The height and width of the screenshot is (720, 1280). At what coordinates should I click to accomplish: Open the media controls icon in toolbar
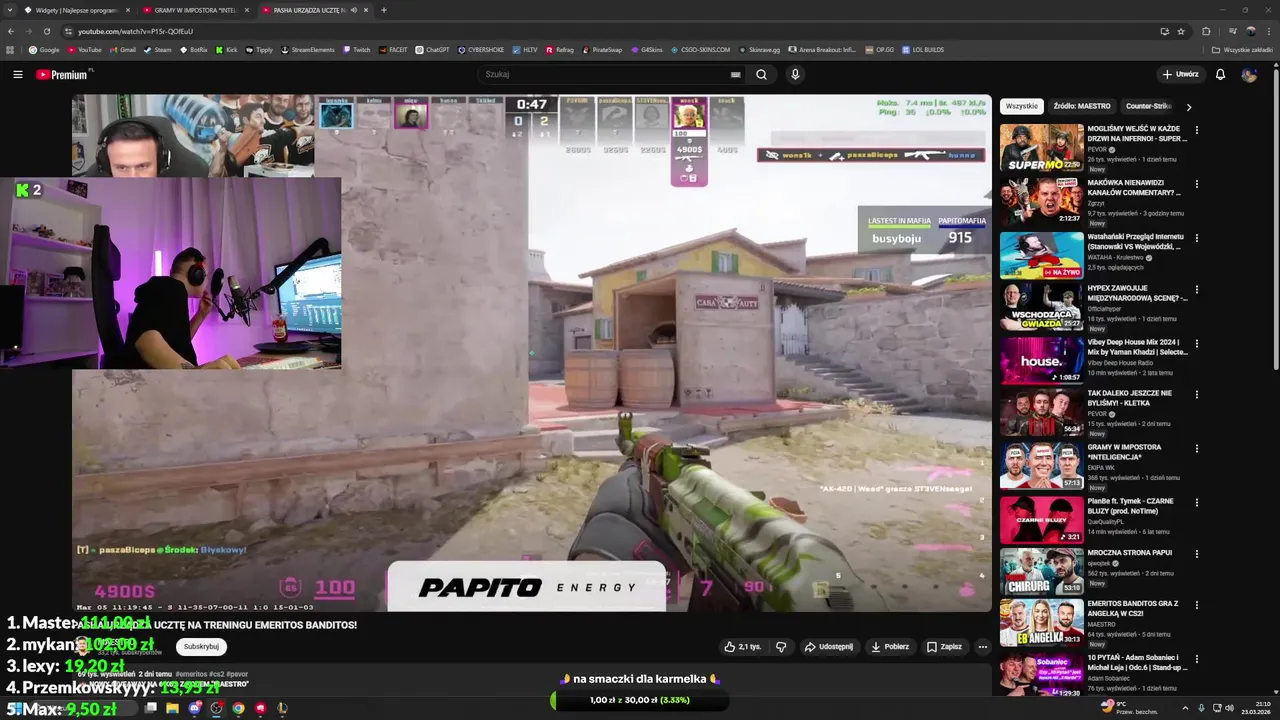1232,31
